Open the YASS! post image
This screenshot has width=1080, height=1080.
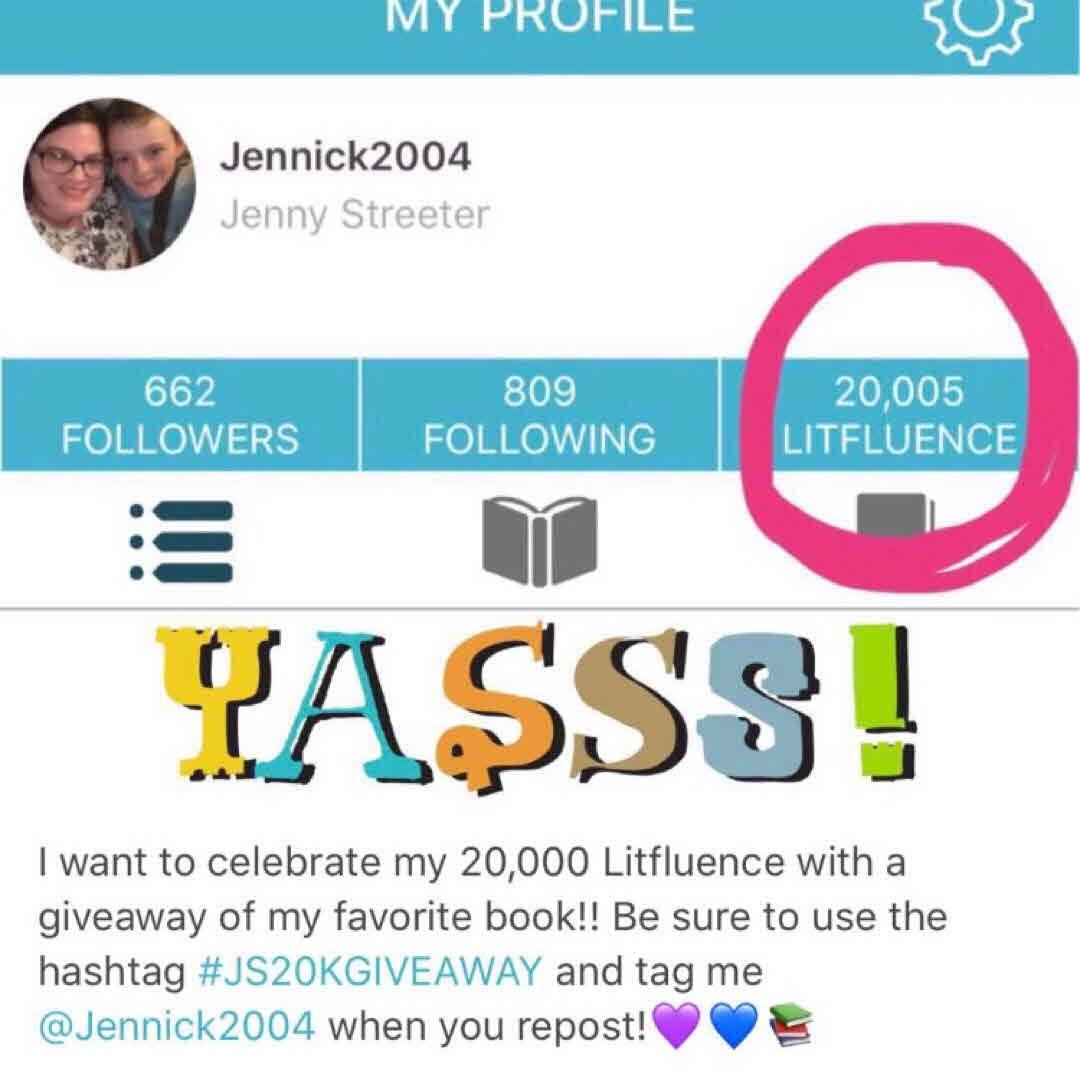537,706
